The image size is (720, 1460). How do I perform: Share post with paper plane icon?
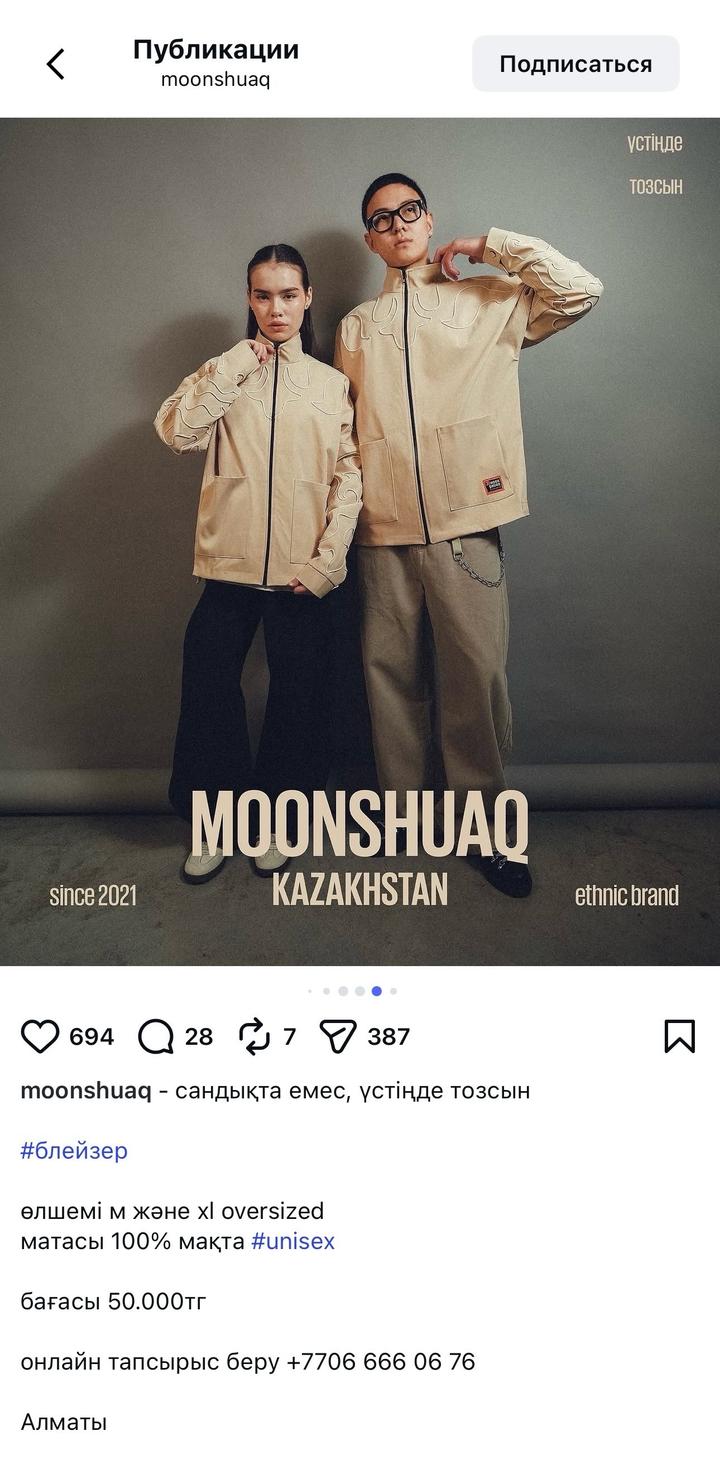point(338,1036)
